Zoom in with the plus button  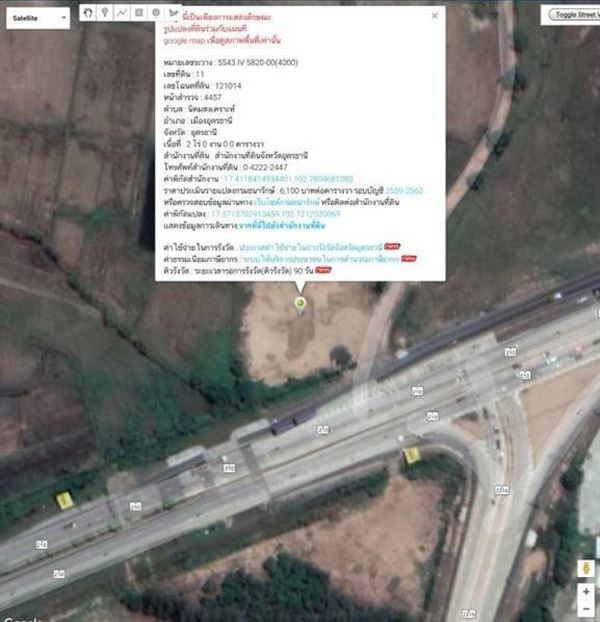pyautogui.click(x=586, y=591)
